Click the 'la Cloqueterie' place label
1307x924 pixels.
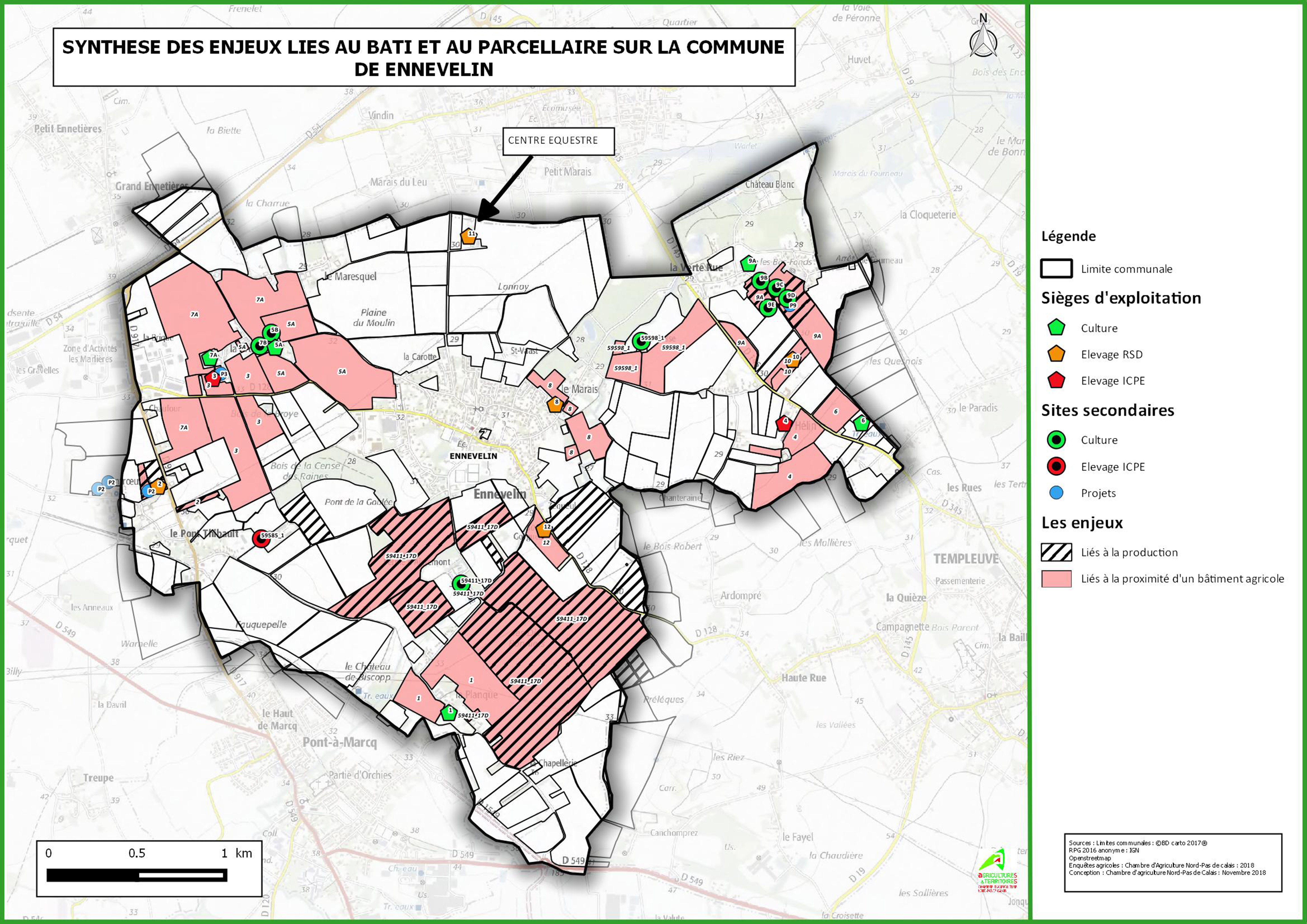click(x=928, y=214)
